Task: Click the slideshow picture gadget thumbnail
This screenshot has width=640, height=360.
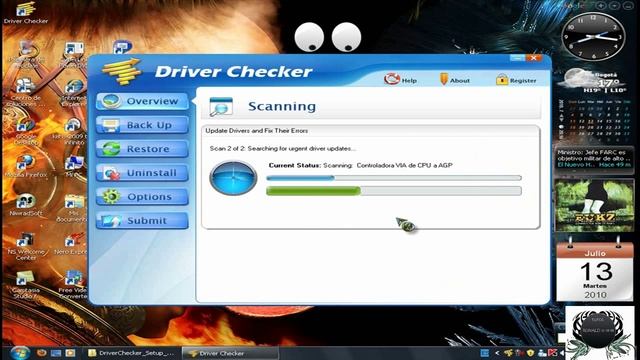Action: click(594, 205)
